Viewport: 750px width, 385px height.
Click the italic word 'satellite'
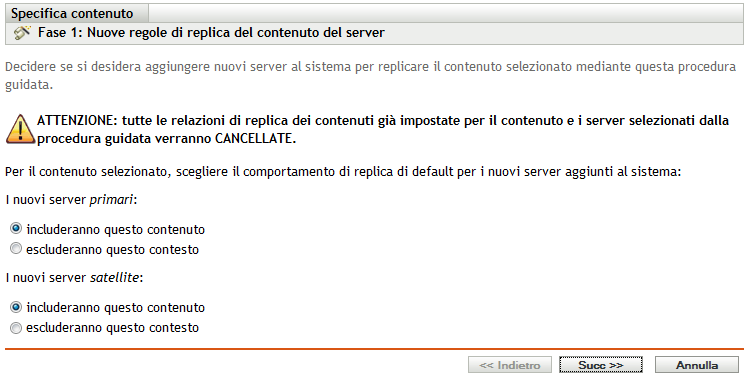(115, 277)
